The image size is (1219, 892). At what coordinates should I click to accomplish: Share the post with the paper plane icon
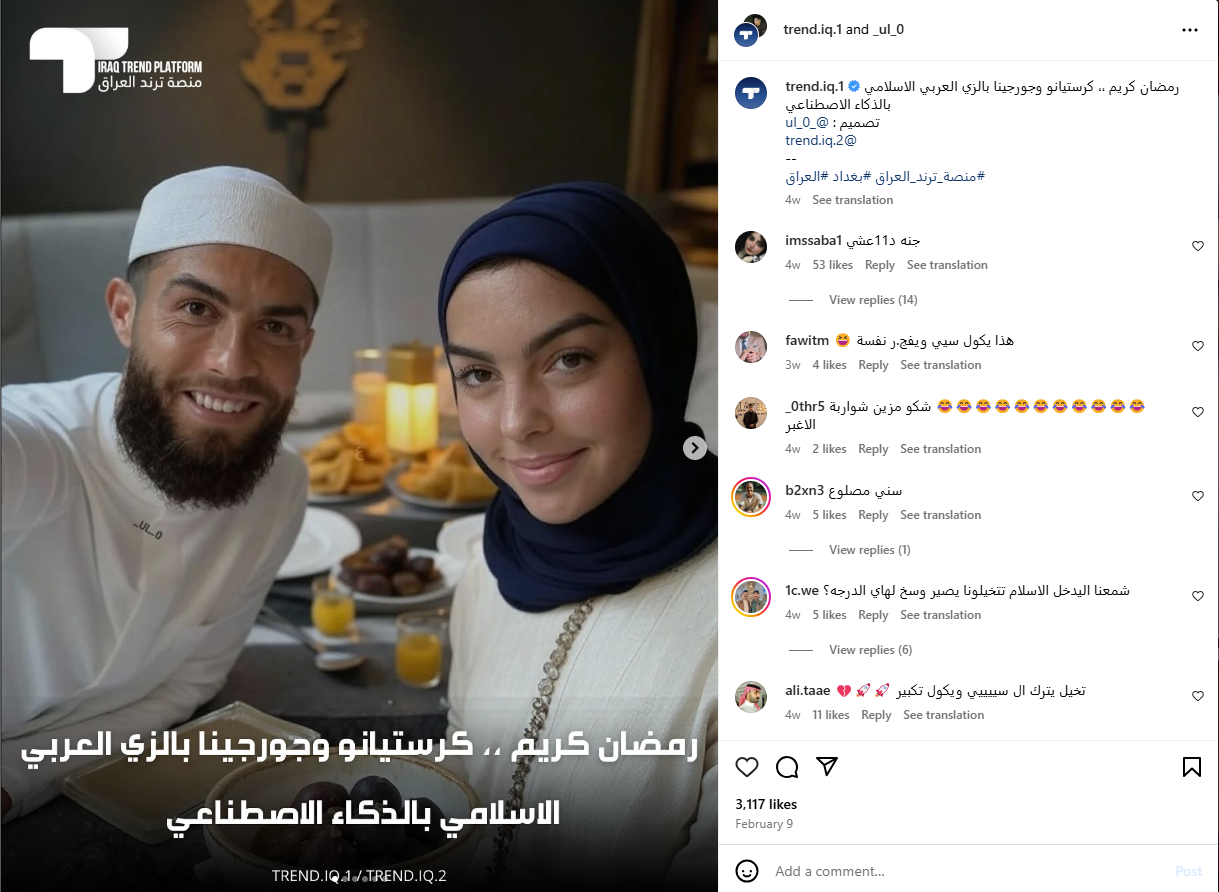pos(827,767)
